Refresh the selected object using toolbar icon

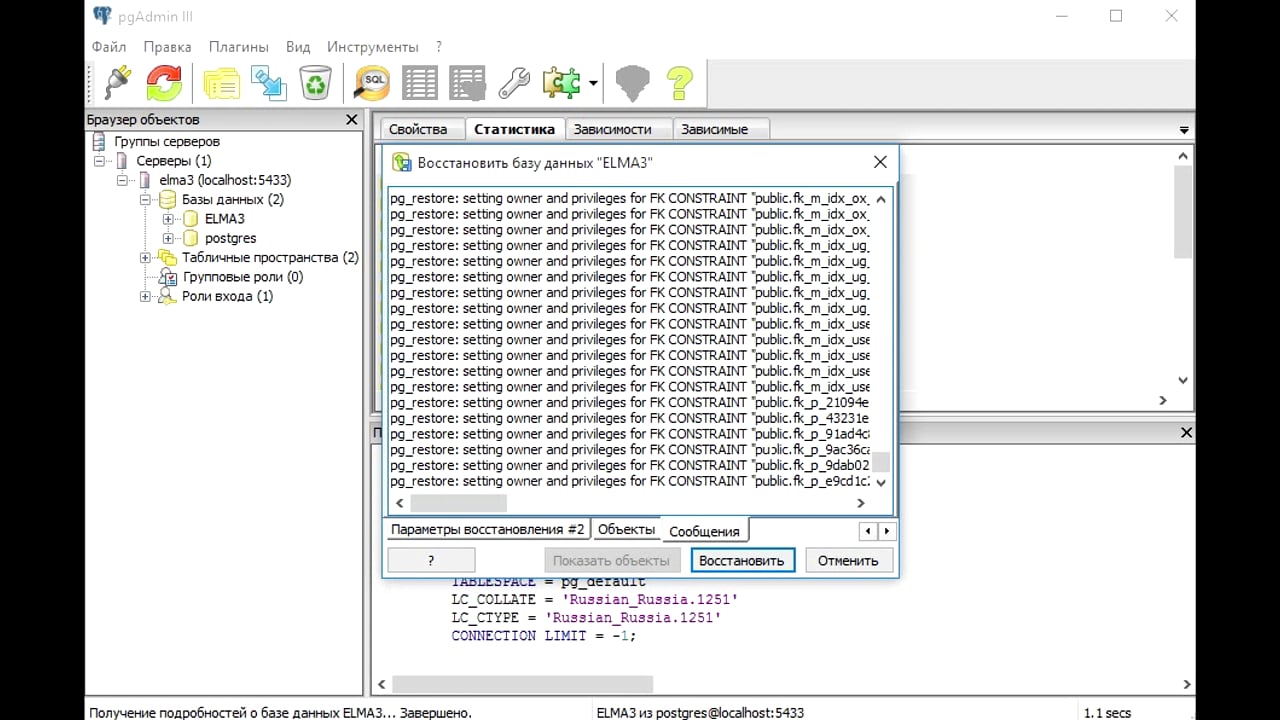tap(165, 83)
